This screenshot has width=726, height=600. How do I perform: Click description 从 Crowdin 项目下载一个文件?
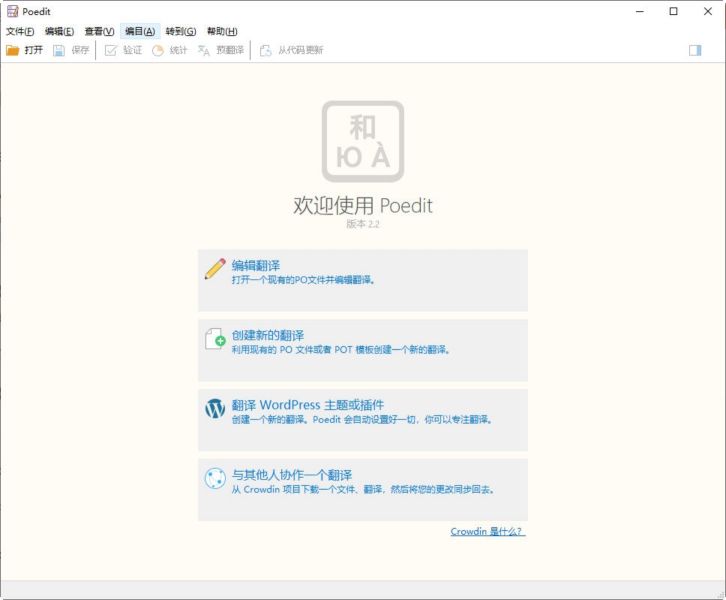click(363, 489)
